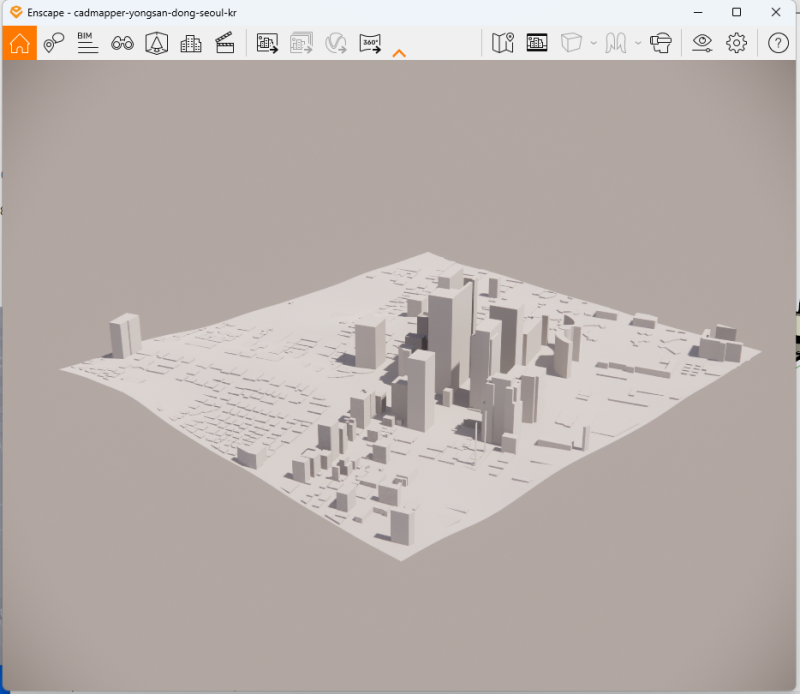Viewport: 800px width, 694px height.
Task: Open the site context image icon
Action: [x=537, y=43]
